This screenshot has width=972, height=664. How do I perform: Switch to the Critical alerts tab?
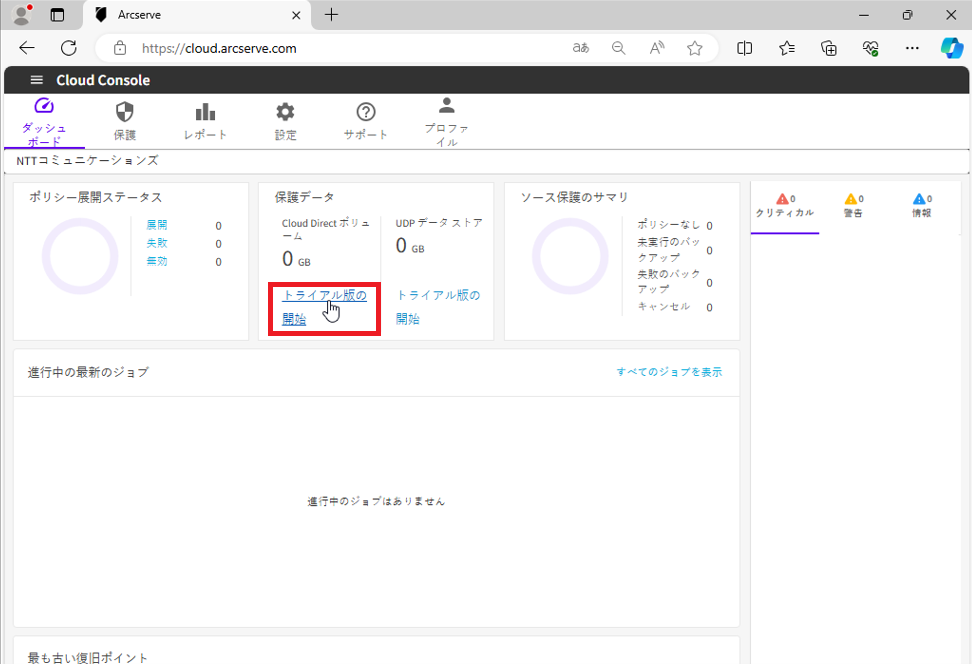tap(785, 206)
